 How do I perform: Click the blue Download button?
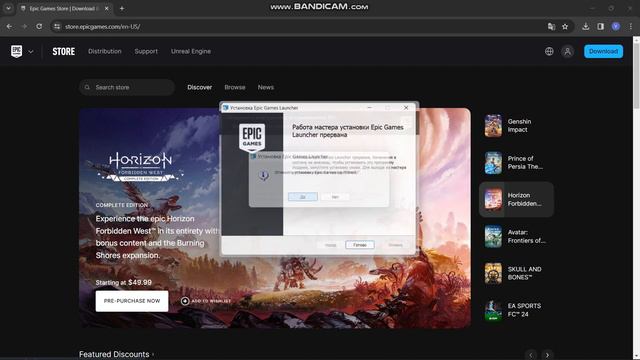[603, 51]
